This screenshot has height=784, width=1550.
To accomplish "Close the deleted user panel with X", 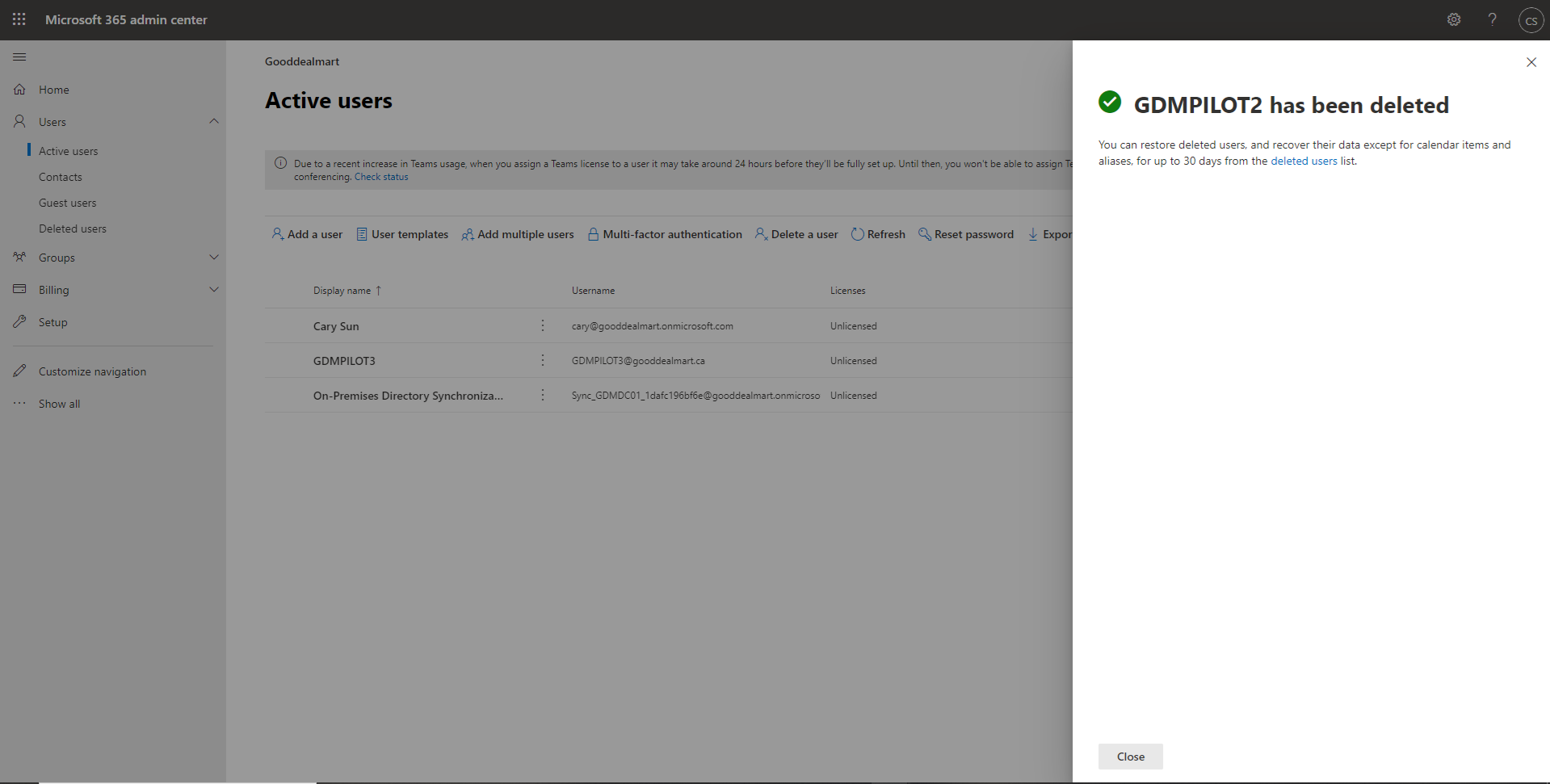I will click(x=1531, y=62).
